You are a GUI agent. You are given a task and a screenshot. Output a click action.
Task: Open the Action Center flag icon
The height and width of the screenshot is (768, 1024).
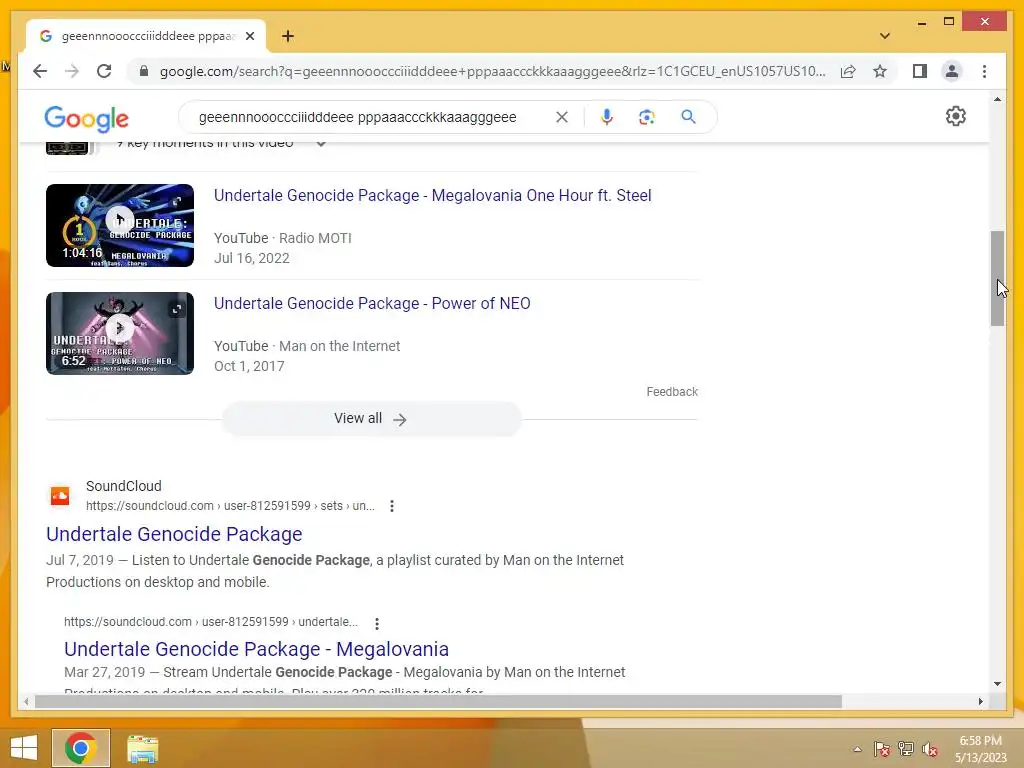click(x=881, y=749)
